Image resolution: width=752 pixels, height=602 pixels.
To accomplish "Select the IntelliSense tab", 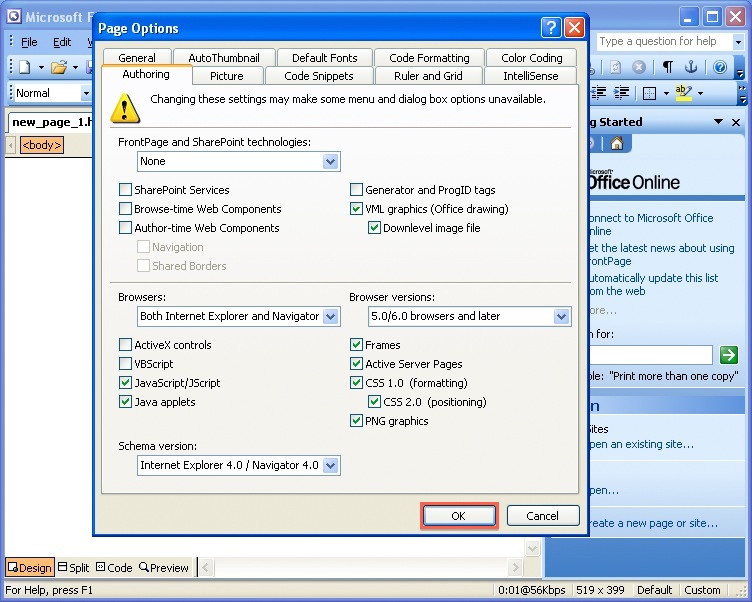I will (531, 76).
